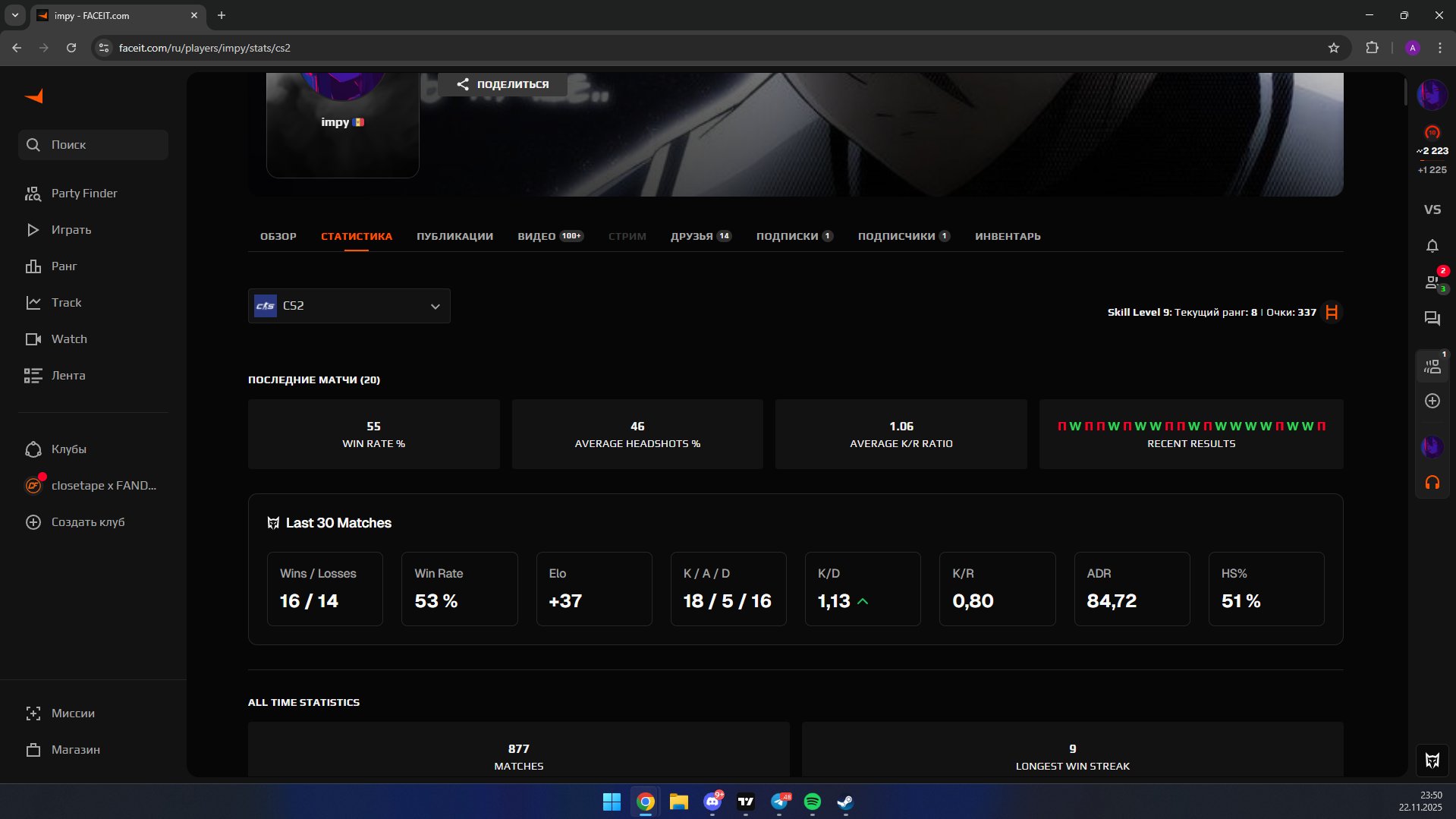Open the Watch section
The image size is (1456, 819).
tap(69, 339)
